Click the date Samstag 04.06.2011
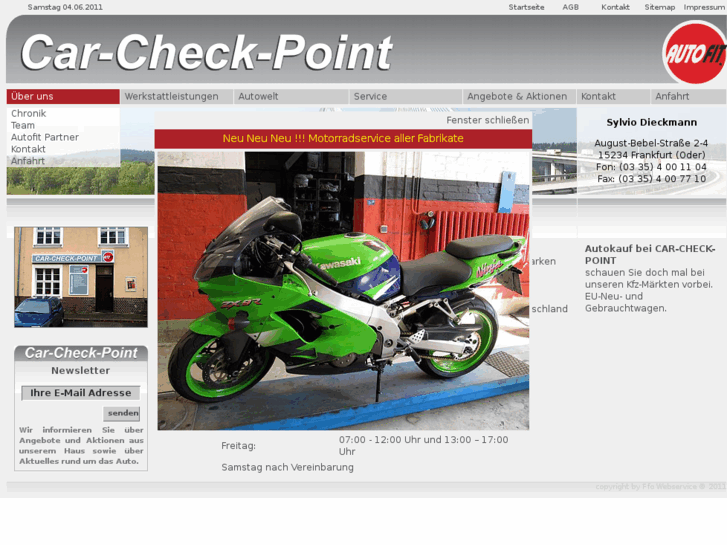This screenshot has width=727, height=545. 65,7
